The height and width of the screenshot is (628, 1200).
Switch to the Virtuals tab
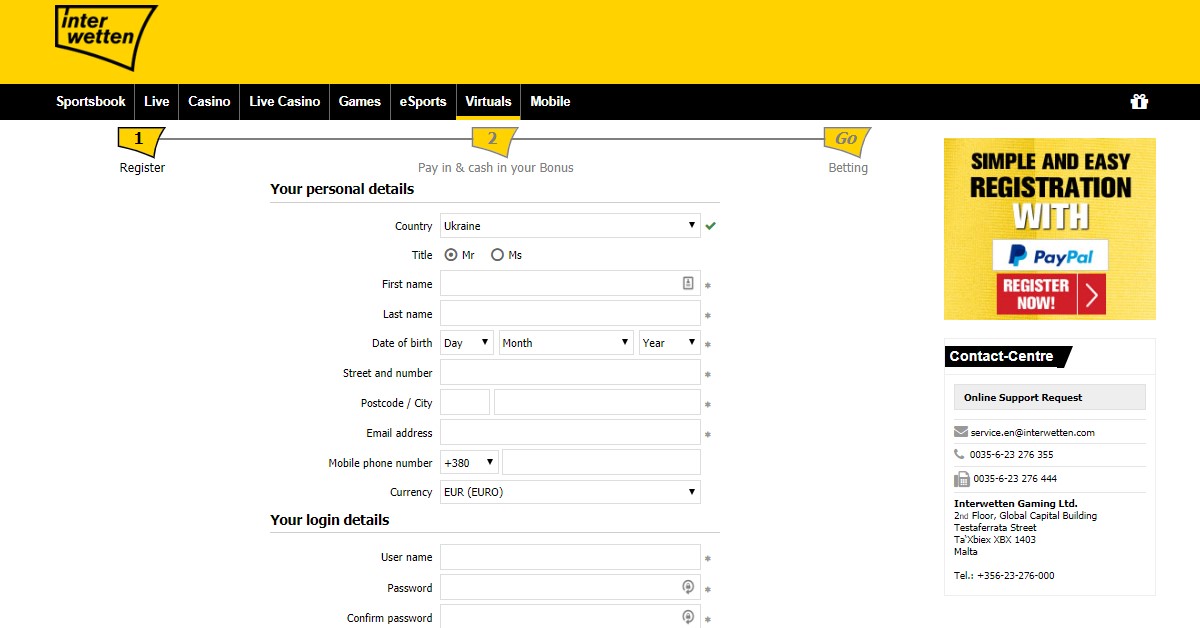(x=488, y=101)
